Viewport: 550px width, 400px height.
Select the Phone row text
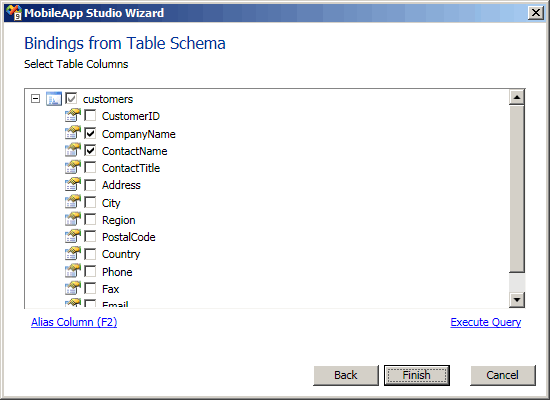click(117, 272)
